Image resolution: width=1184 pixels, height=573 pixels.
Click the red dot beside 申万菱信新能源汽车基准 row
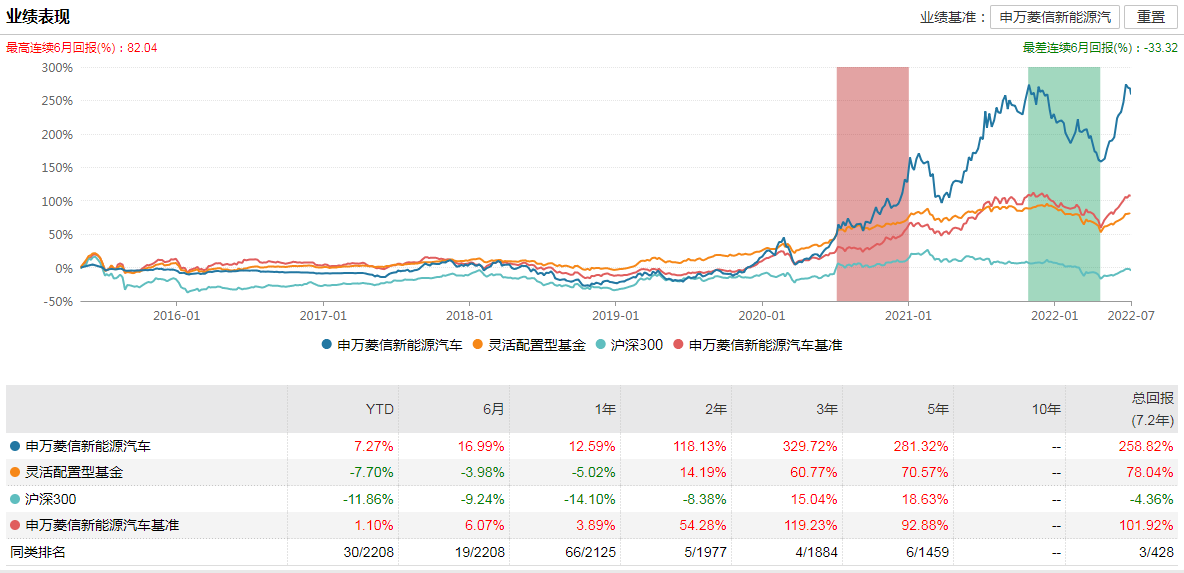pyautogui.click(x=14, y=524)
